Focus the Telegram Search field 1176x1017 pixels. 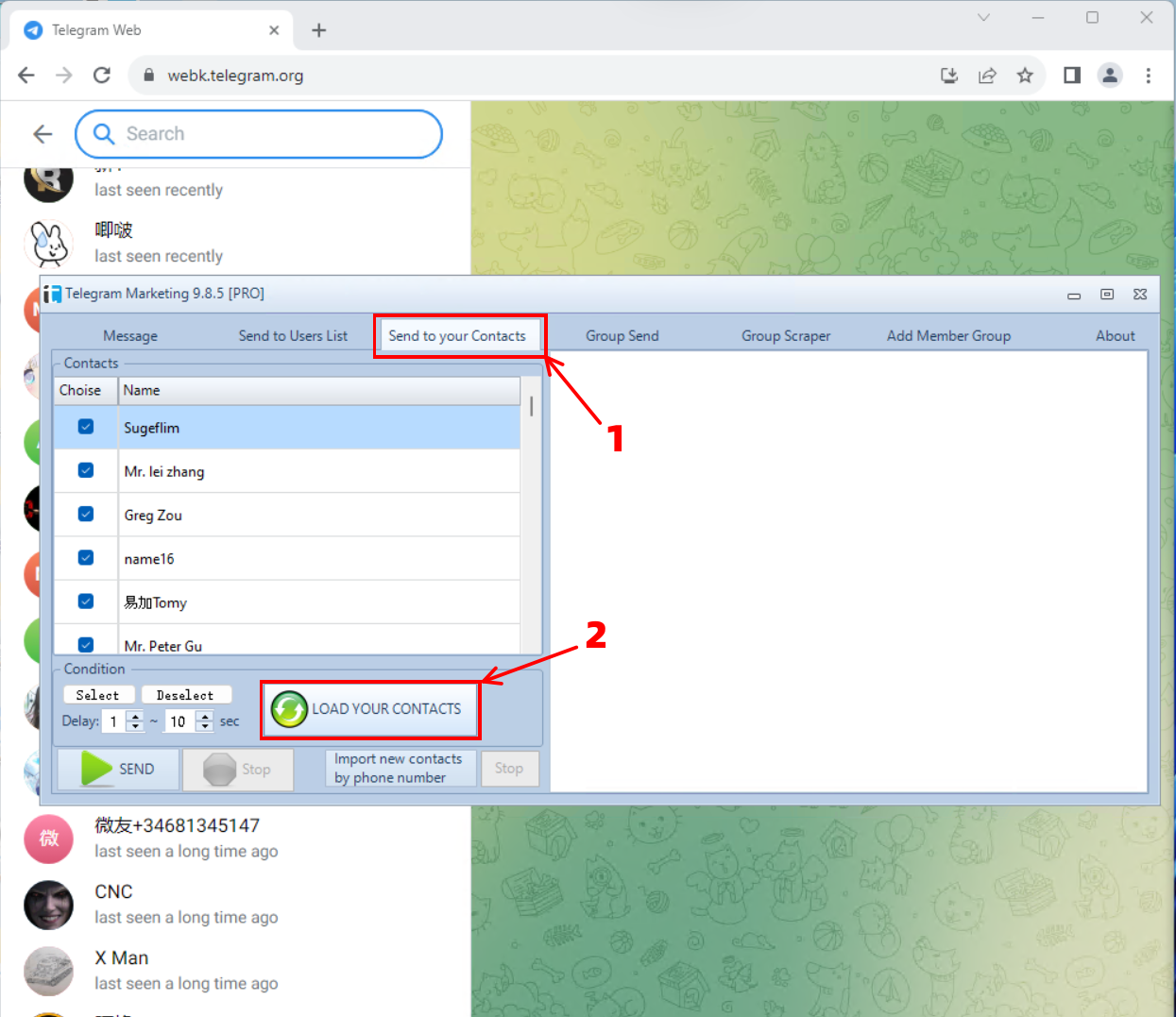274,134
